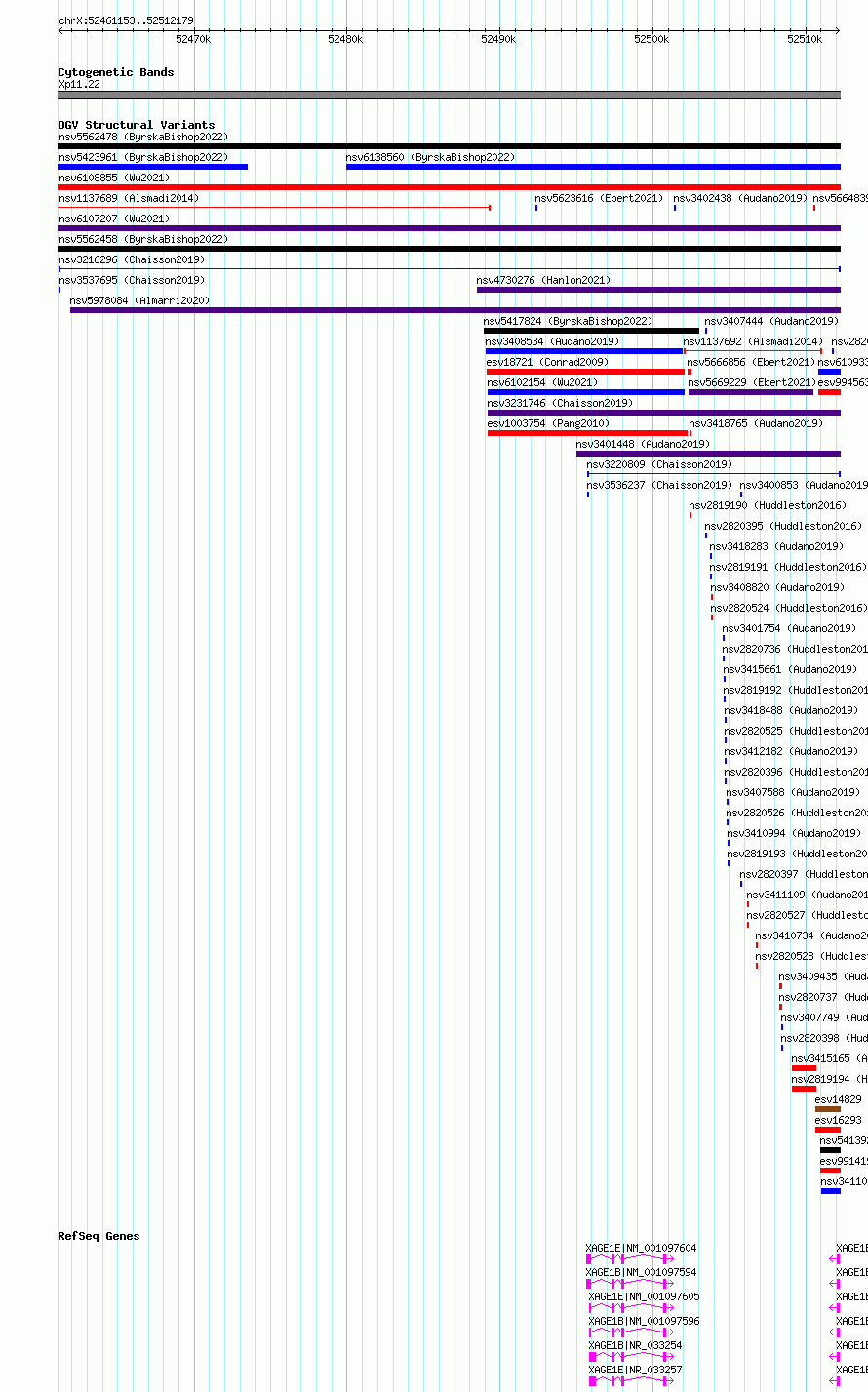Click the blue bar under nsv5423961
Viewport: 868px width, 1392px height.
click(153, 167)
